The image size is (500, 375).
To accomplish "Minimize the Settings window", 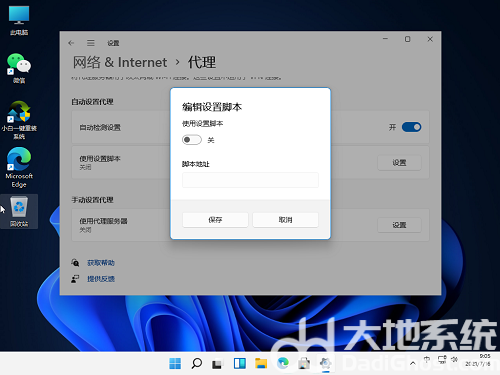I will point(385,39).
